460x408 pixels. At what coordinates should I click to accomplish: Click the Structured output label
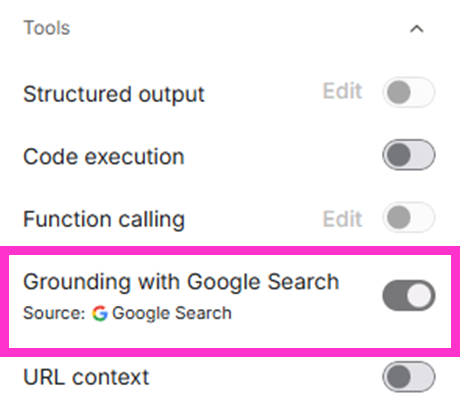114,94
